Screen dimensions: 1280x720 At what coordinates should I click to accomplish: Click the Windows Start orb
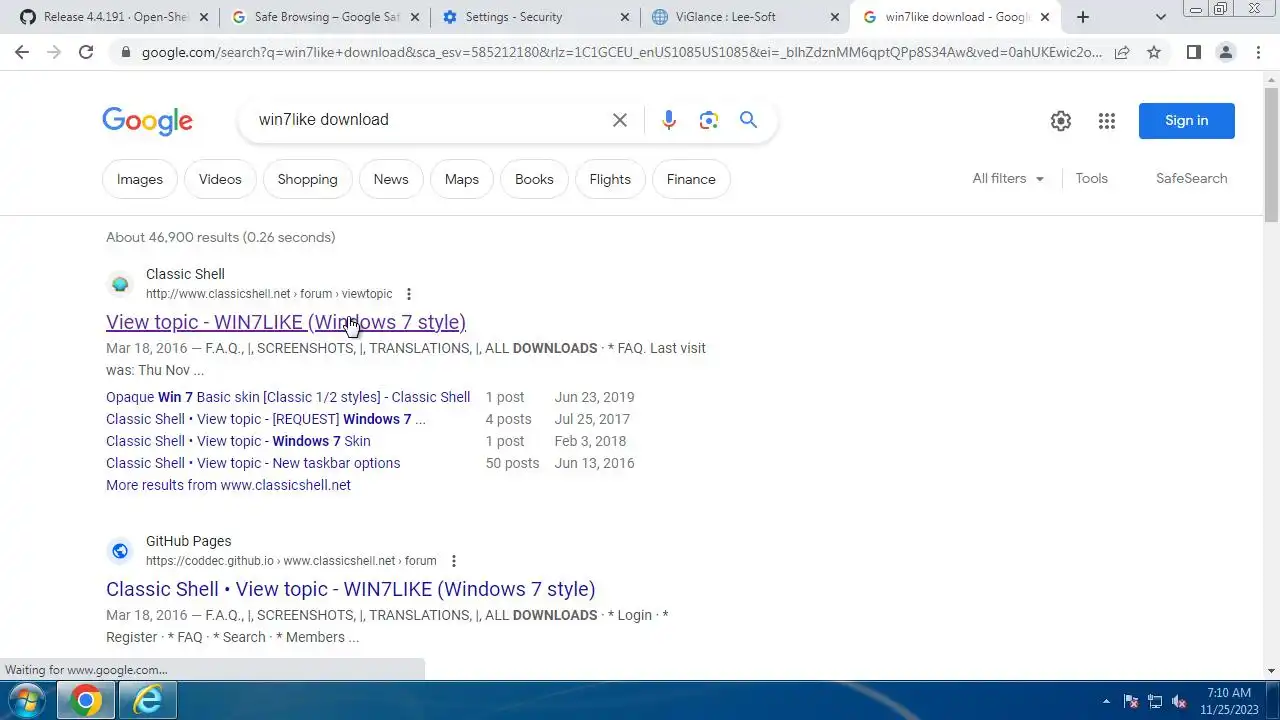click(x=26, y=700)
